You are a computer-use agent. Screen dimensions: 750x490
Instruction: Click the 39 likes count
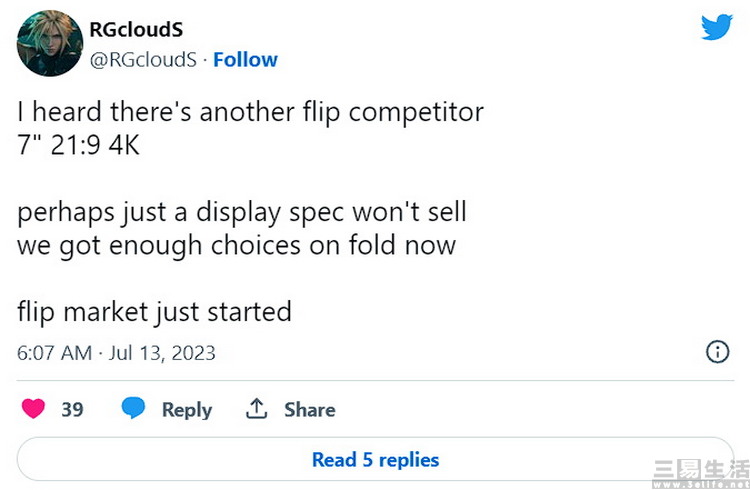coord(72,410)
